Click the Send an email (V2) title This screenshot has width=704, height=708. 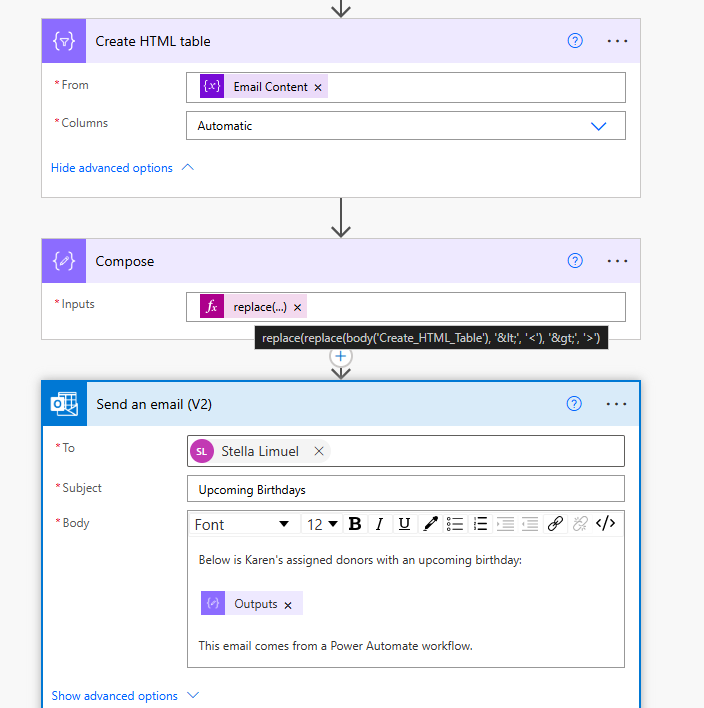point(154,404)
